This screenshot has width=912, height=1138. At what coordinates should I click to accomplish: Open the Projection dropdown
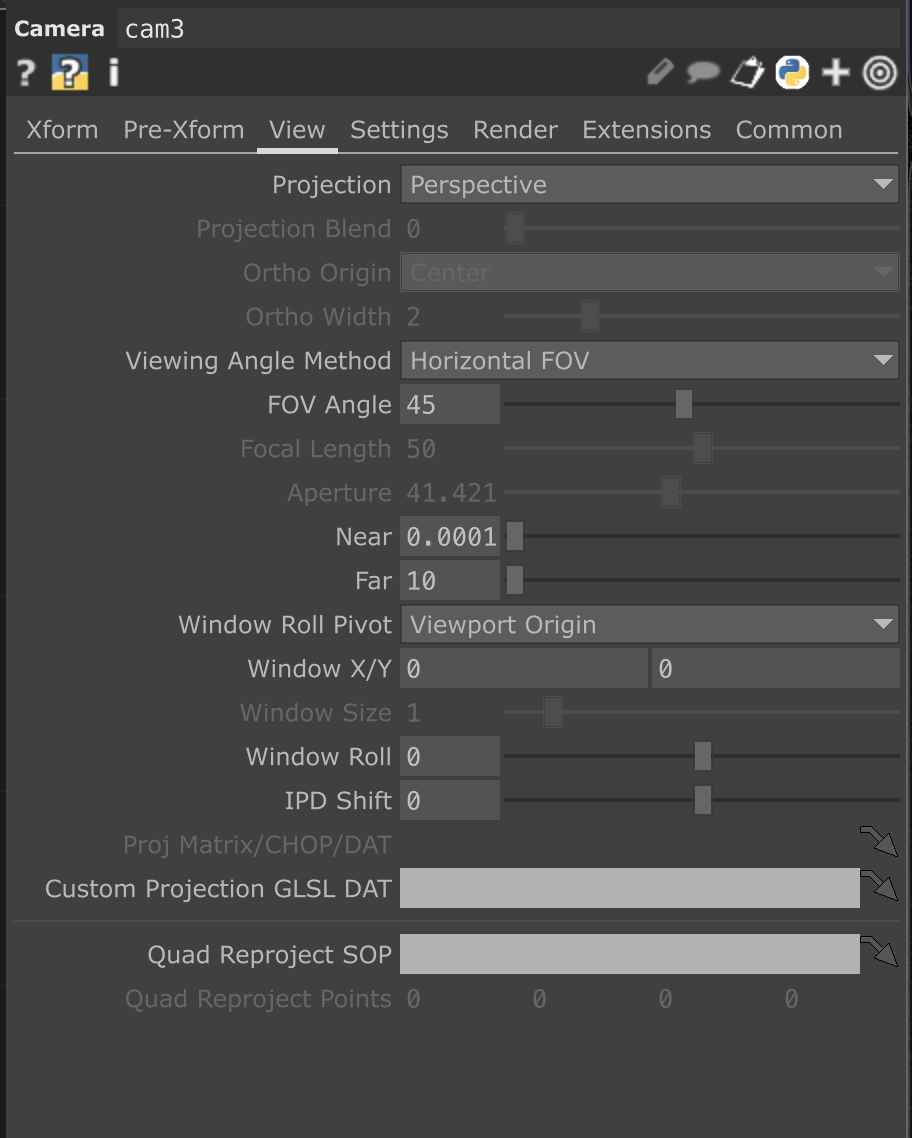point(649,185)
